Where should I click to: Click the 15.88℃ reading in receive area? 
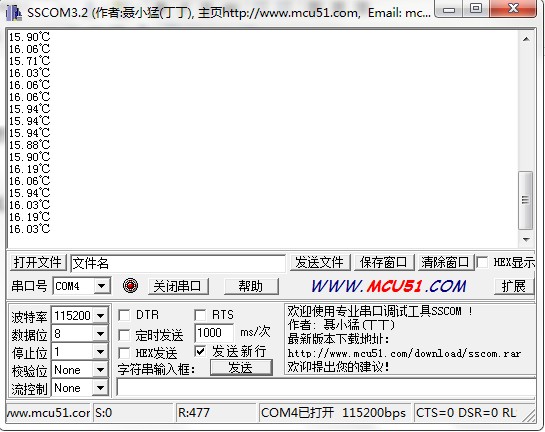30,145
